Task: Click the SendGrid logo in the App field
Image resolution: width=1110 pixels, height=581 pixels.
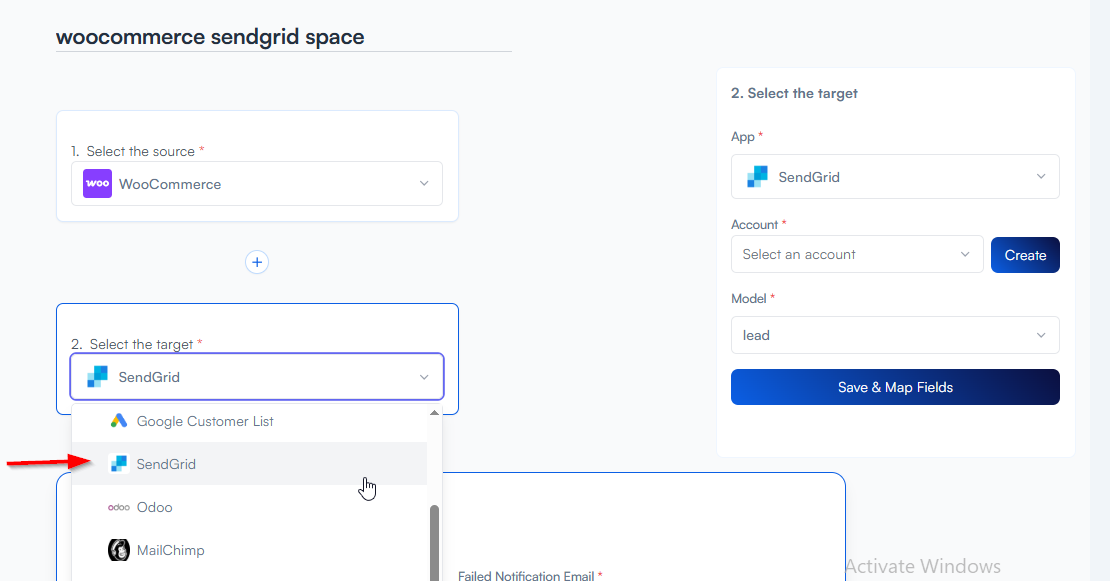Action: pos(757,177)
